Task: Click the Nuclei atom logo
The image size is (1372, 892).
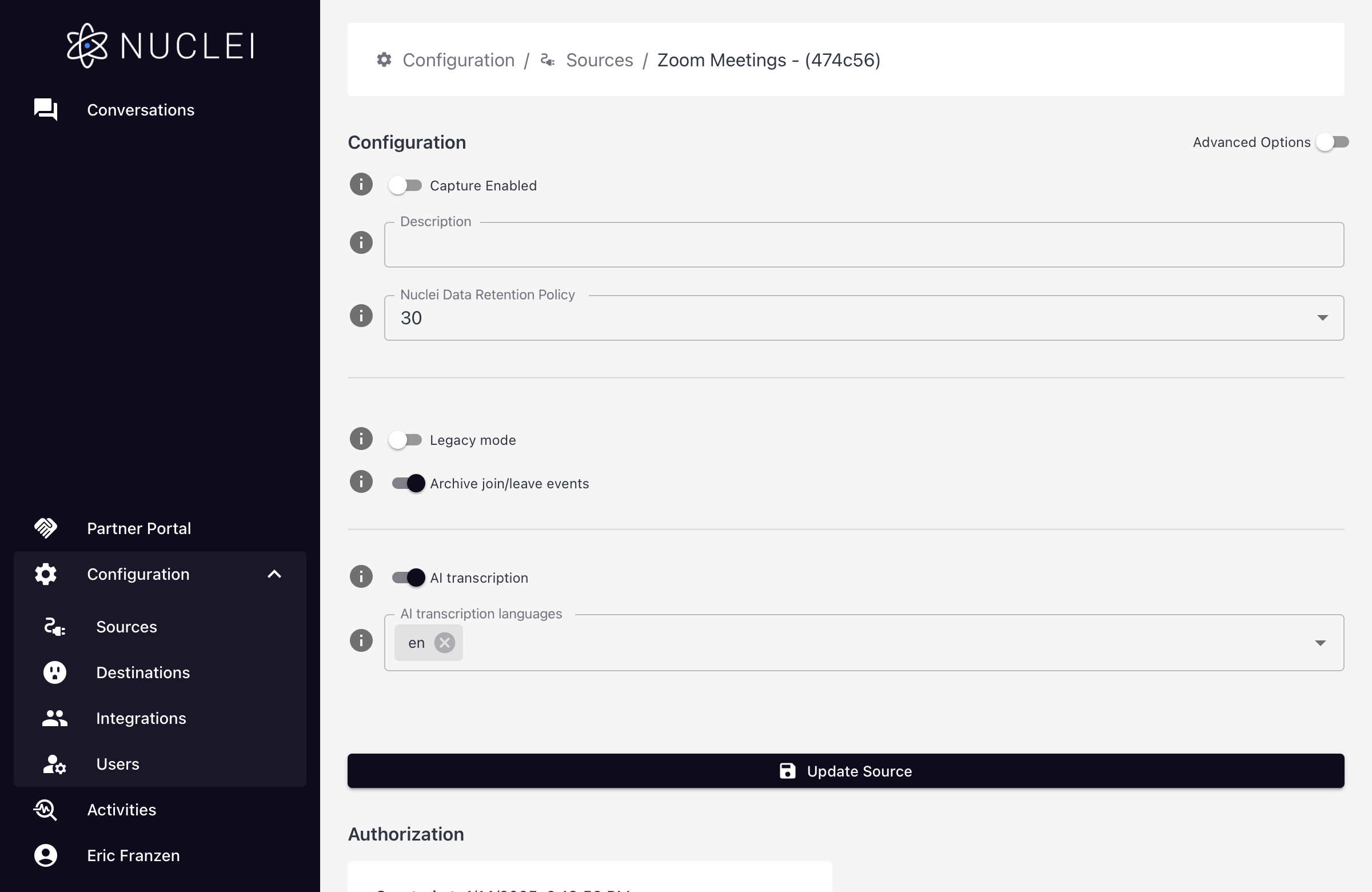Action: (x=87, y=46)
